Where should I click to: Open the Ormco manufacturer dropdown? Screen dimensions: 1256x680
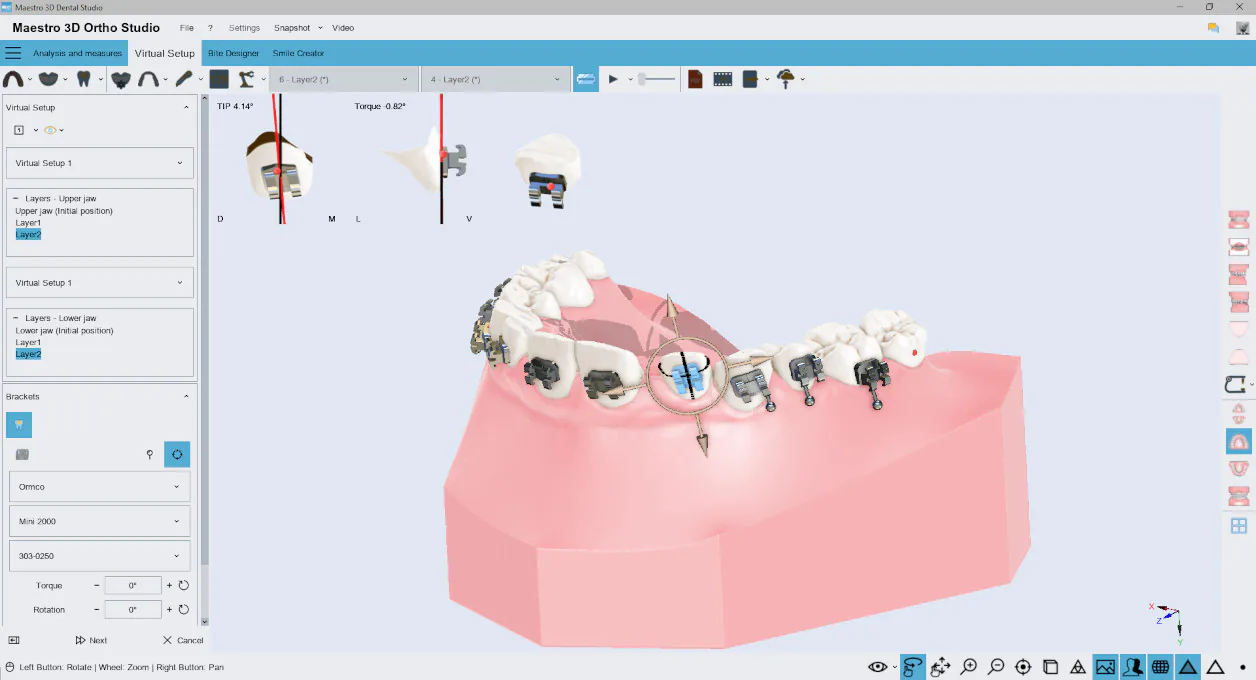[x=99, y=487]
